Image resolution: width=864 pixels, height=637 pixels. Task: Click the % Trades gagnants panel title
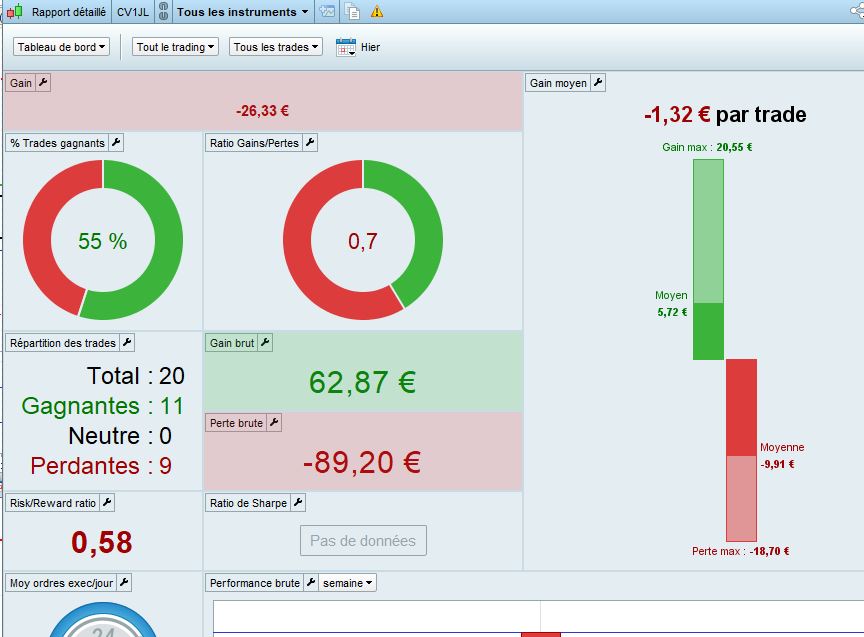pyautogui.click(x=57, y=143)
